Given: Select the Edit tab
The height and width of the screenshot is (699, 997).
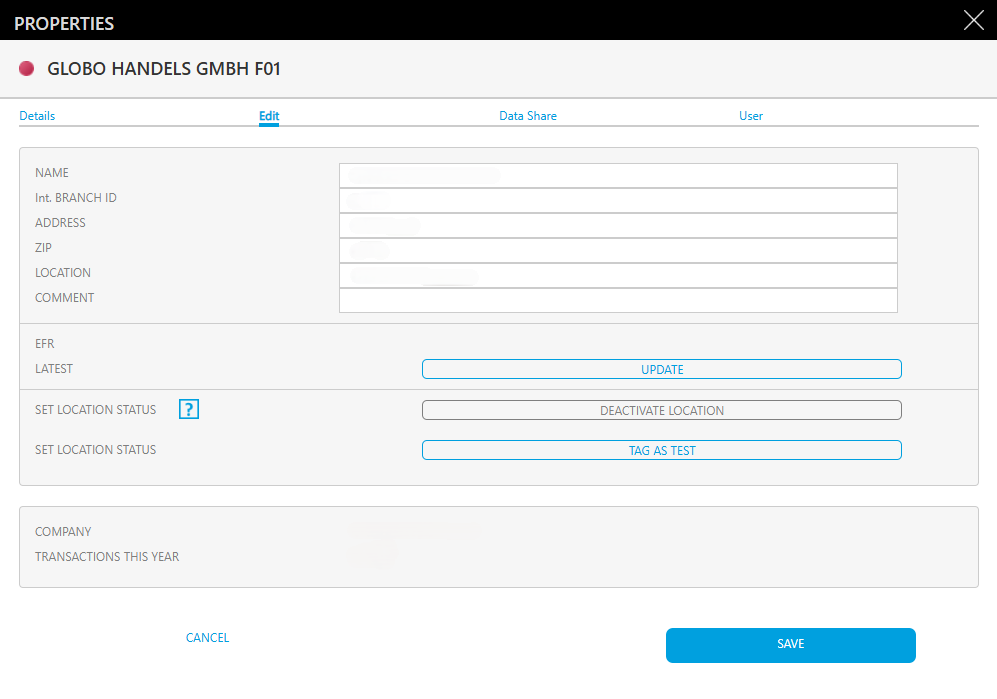Looking at the screenshot, I should (x=269, y=116).
